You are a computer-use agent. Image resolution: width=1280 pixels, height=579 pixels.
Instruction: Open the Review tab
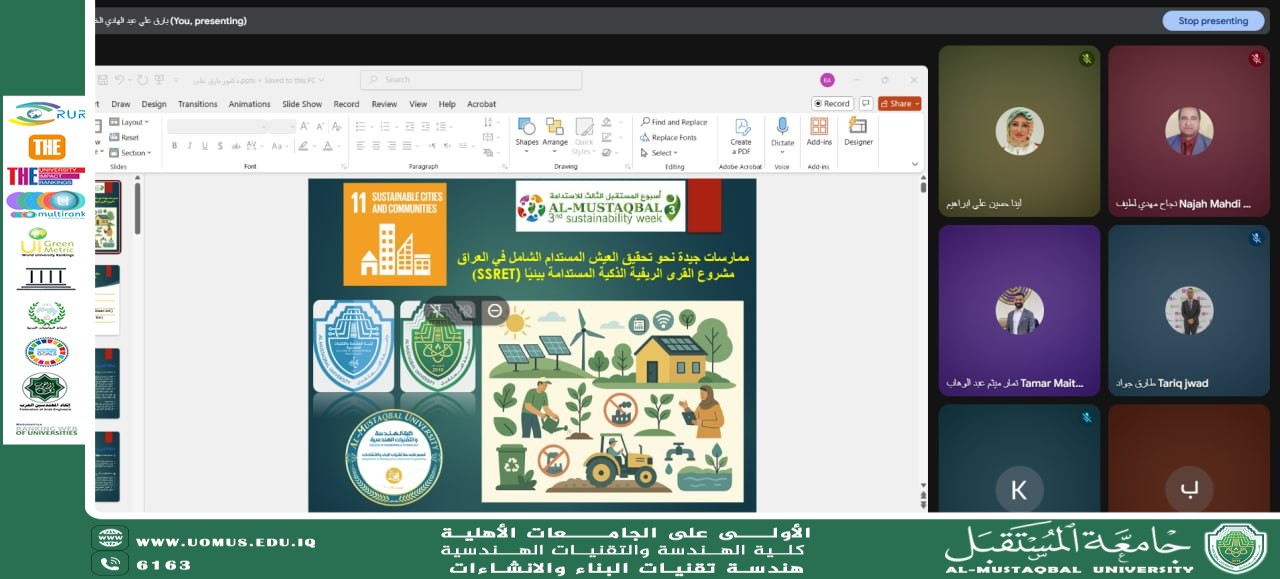coord(384,104)
